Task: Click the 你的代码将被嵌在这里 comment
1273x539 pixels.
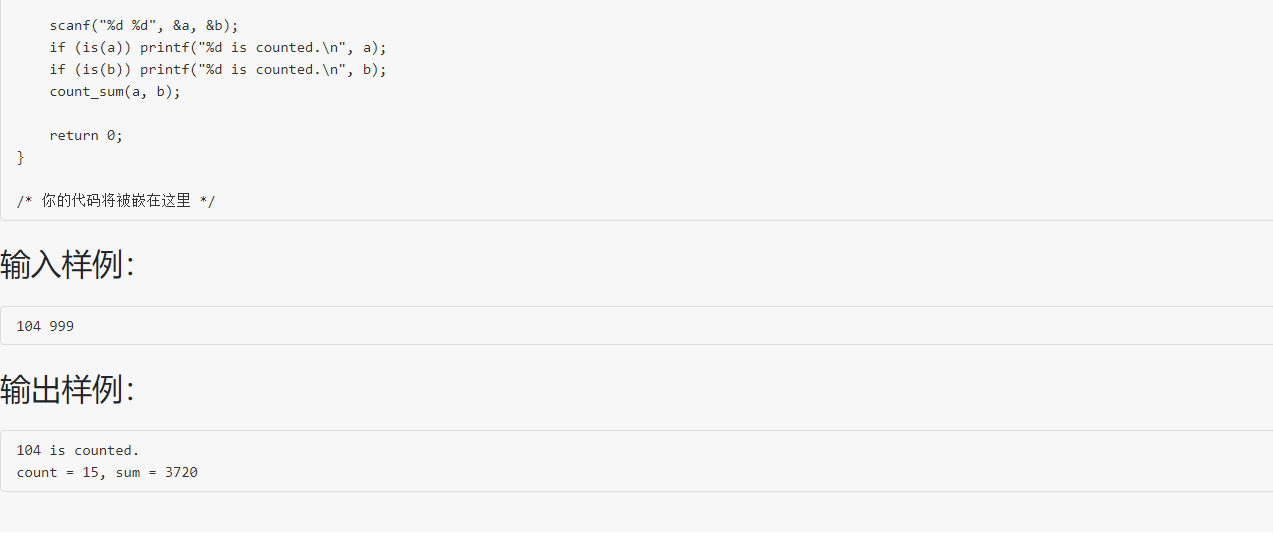Action: 116,201
